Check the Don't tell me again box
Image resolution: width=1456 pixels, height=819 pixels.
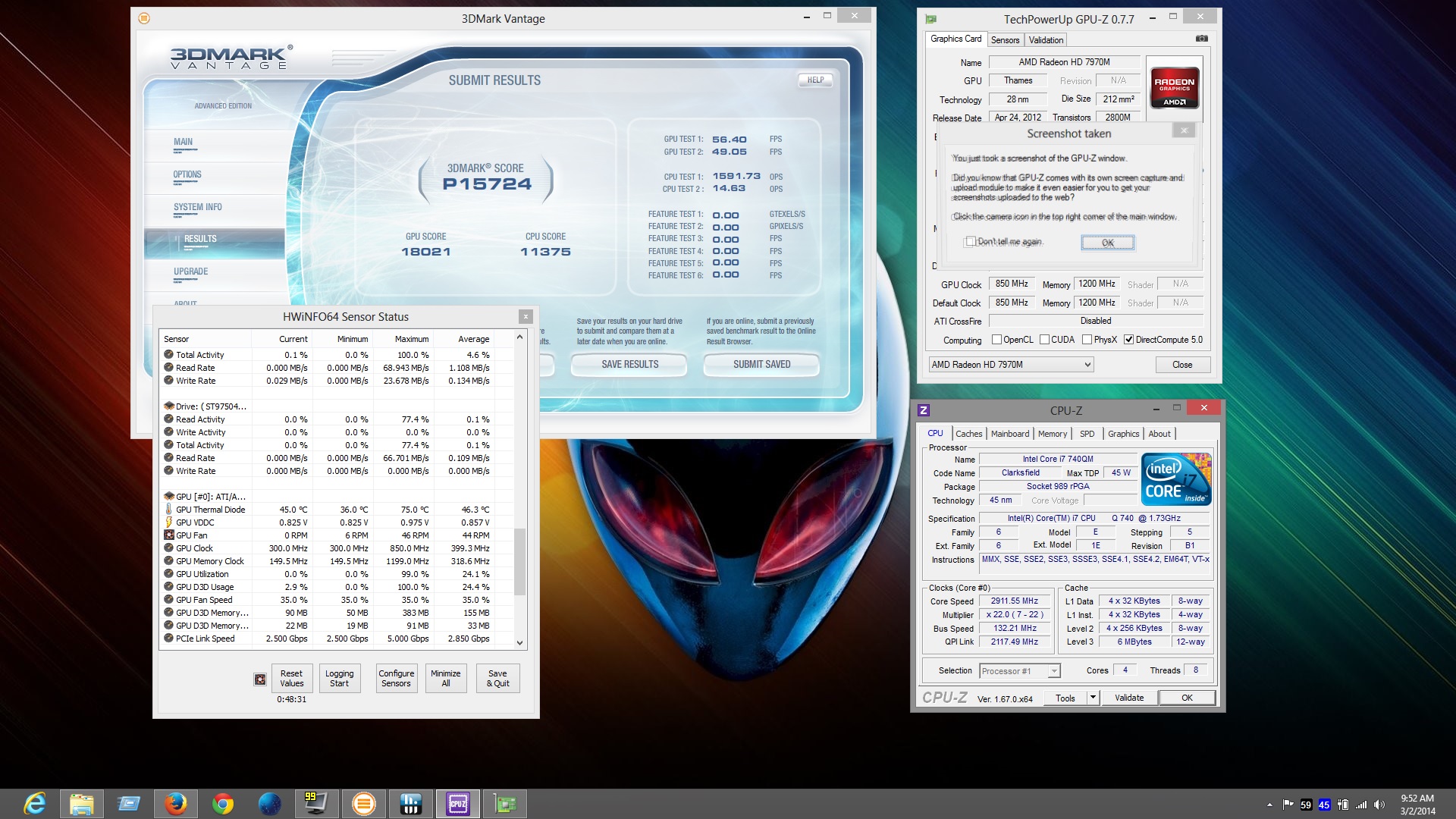pos(970,242)
